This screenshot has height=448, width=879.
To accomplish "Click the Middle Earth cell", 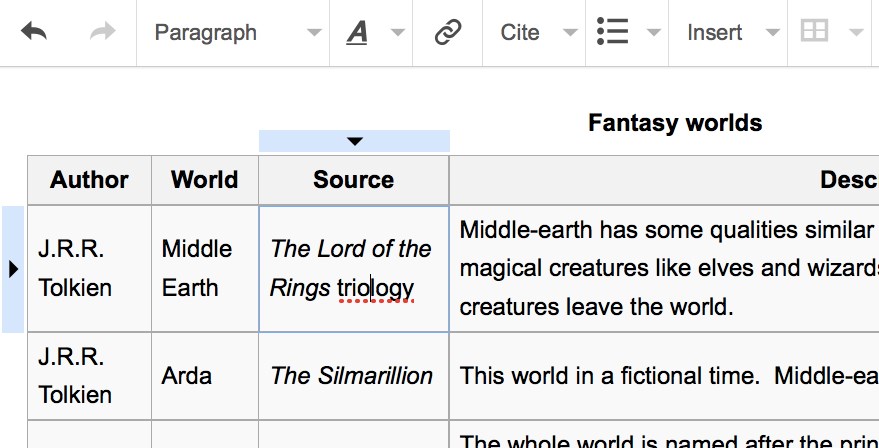I will 205,269.
